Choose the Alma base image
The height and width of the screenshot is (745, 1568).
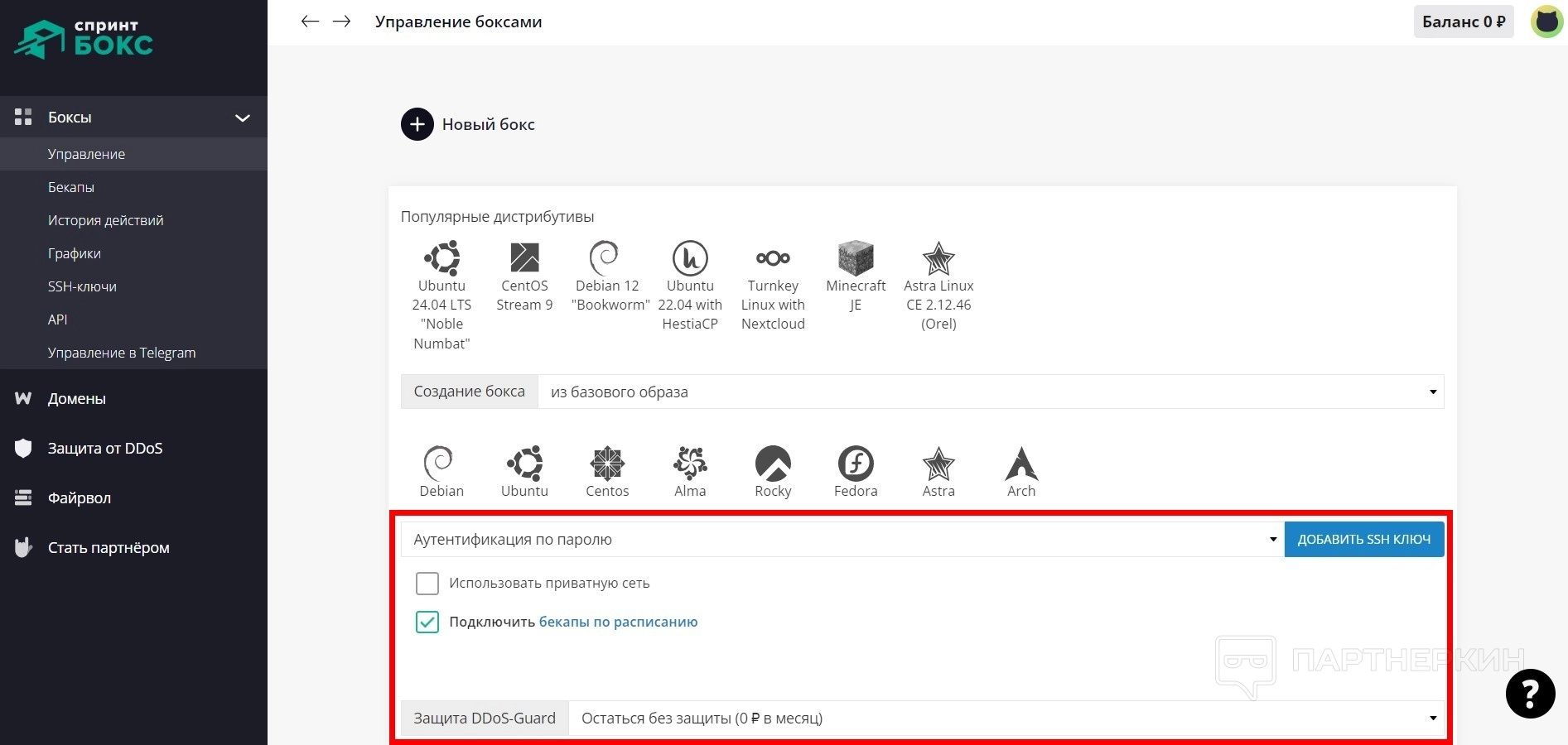click(690, 472)
